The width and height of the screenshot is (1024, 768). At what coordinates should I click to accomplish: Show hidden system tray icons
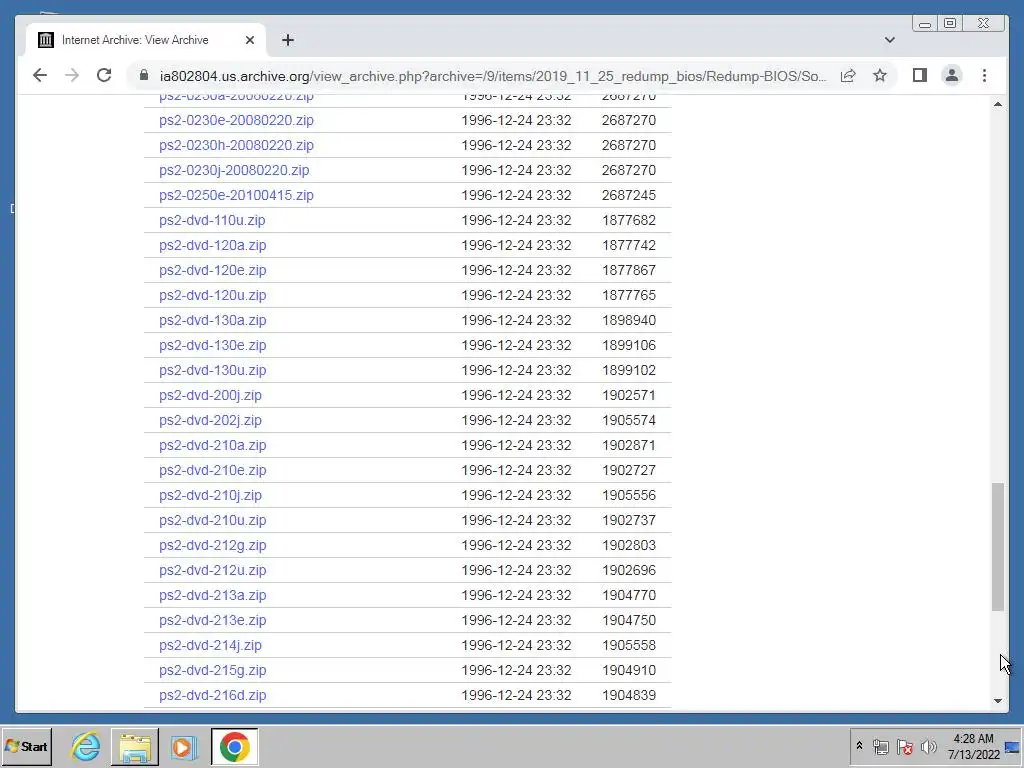point(859,746)
